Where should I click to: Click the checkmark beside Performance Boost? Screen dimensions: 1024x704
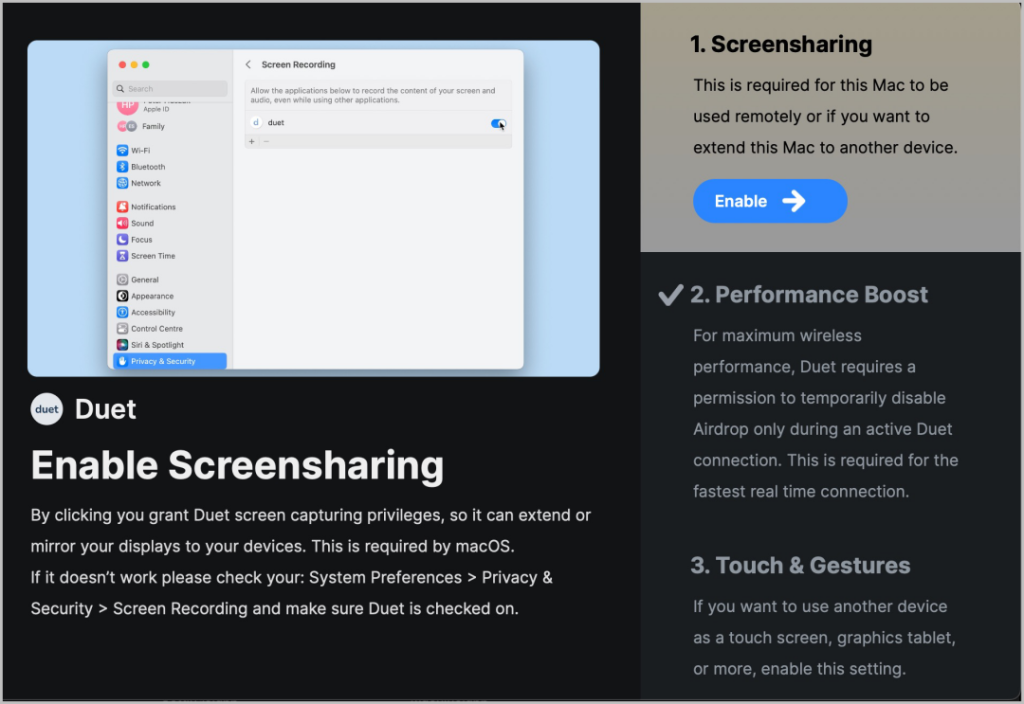click(x=671, y=295)
